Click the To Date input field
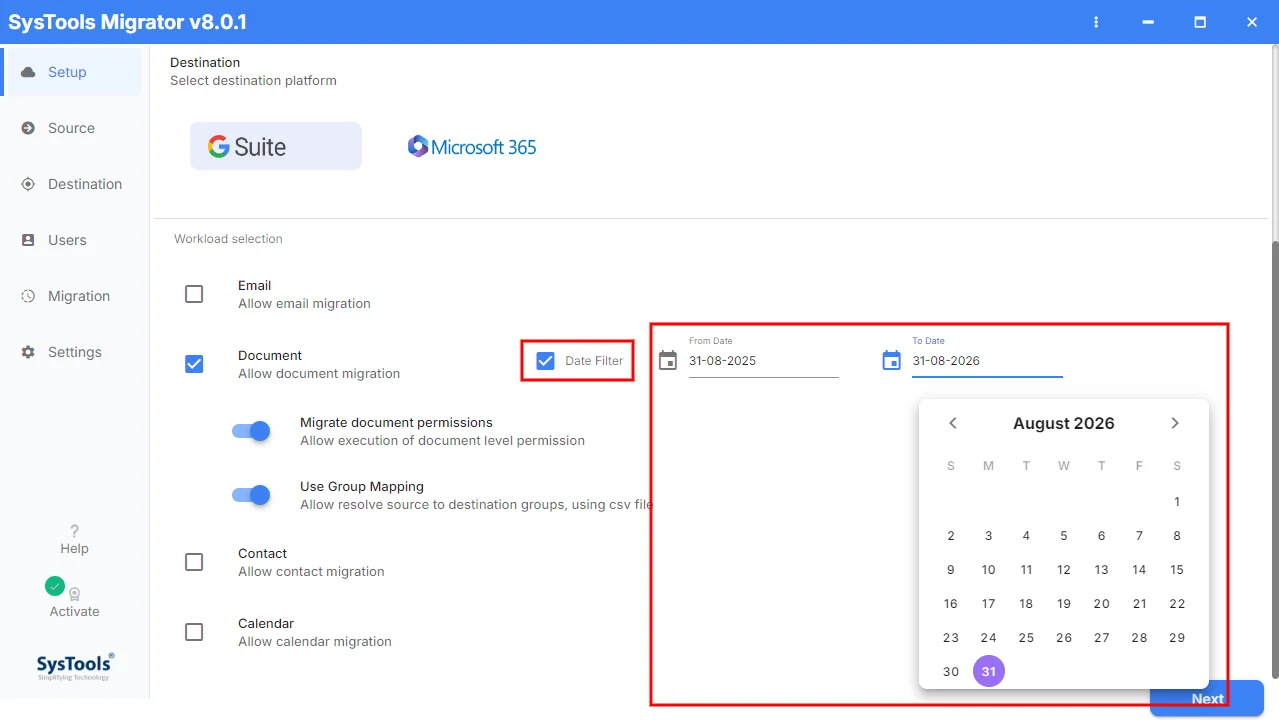This screenshot has height=720, width=1279. pyautogui.click(x=987, y=361)
